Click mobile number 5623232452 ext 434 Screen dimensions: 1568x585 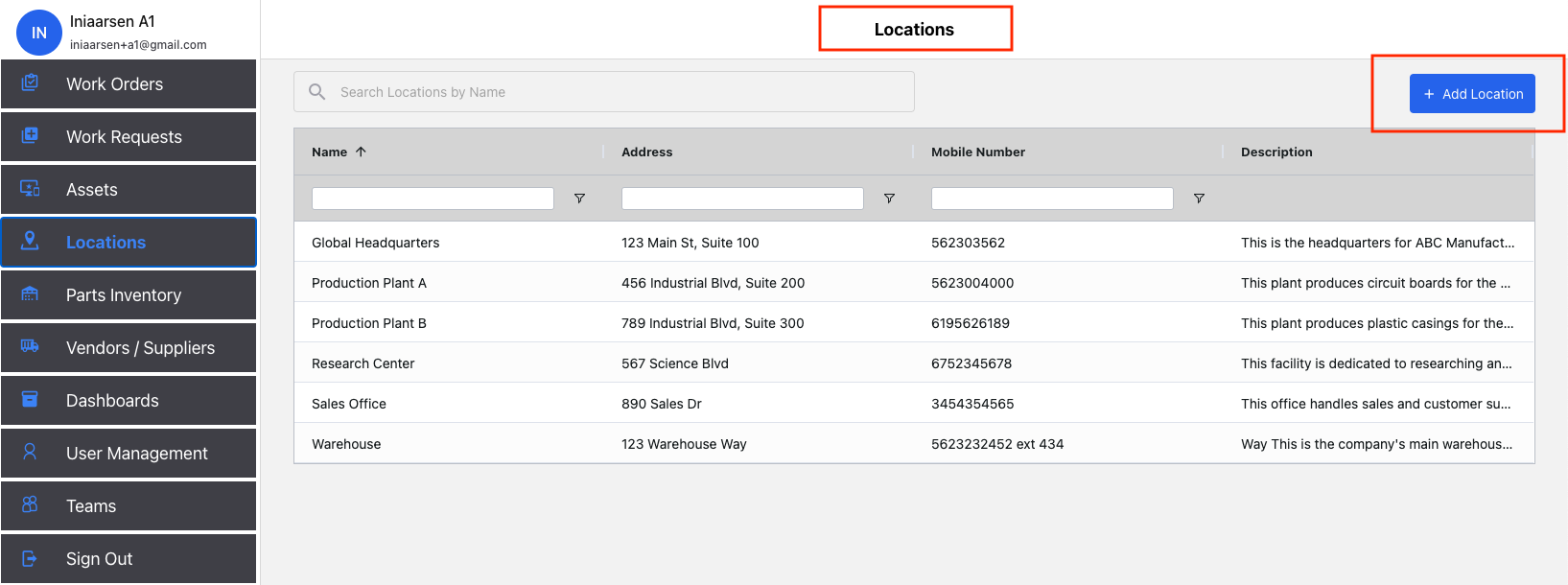pos(997,444)
